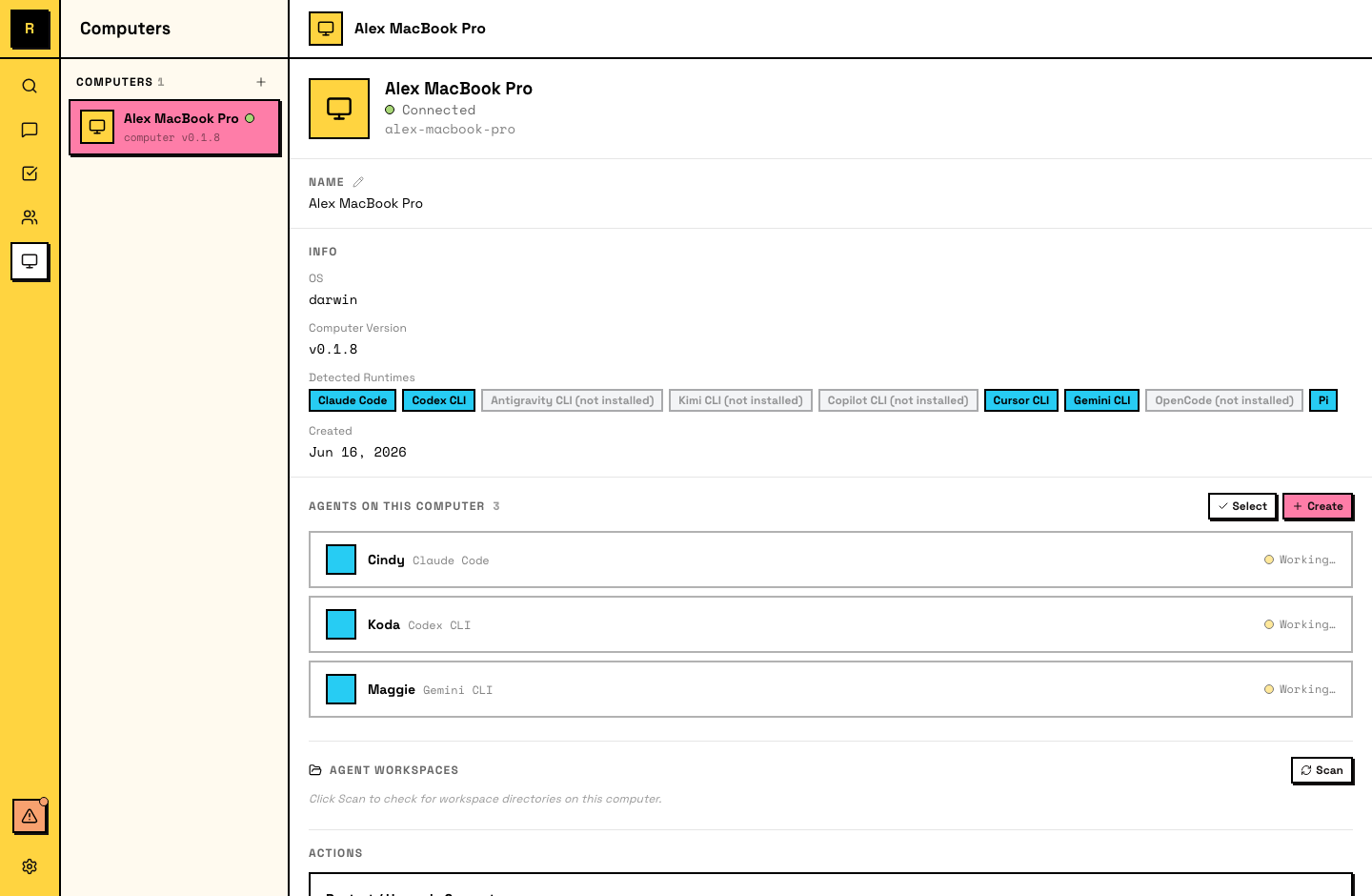Click header monitor icon beside Alex MacBook Pro
Screen dimensions: 1372x896
click(326, 29)
